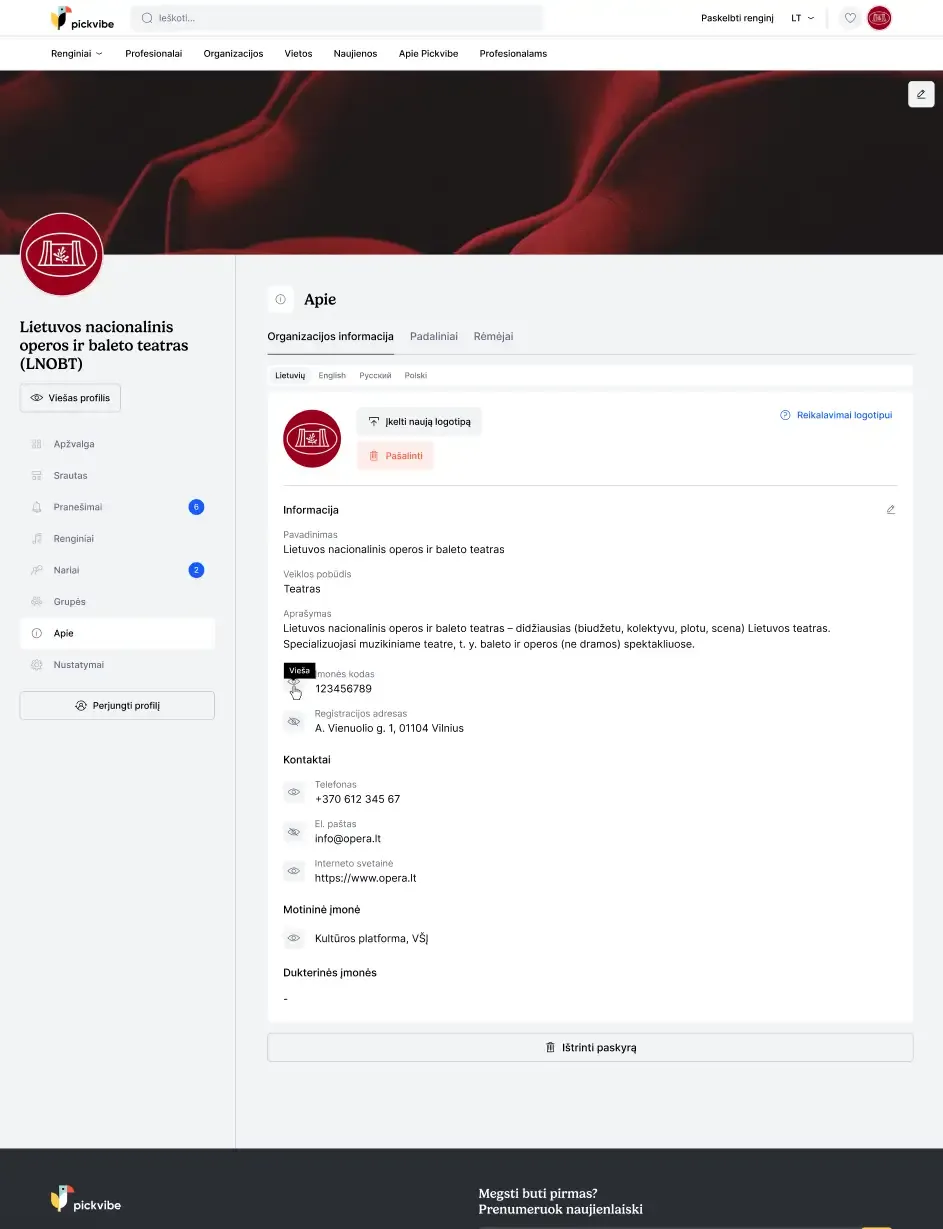
Task: Toggle visibility of Registracijos adresas
Action: [294, 721]
